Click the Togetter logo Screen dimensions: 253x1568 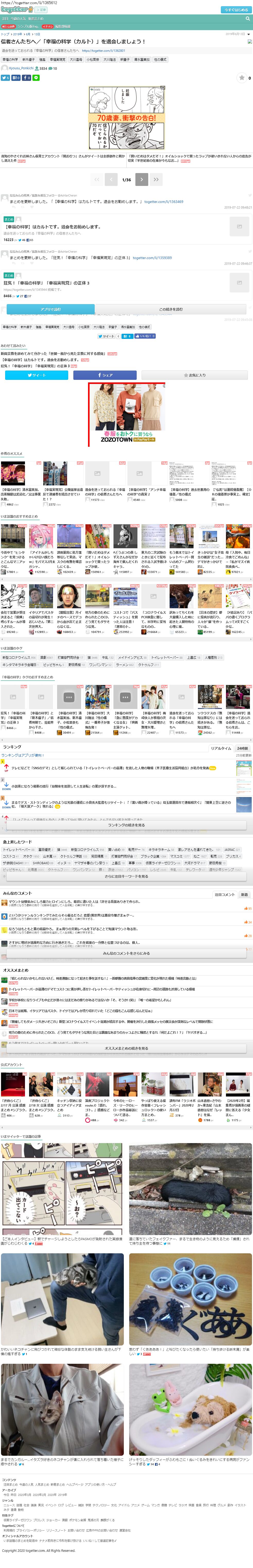click(17, 10)
